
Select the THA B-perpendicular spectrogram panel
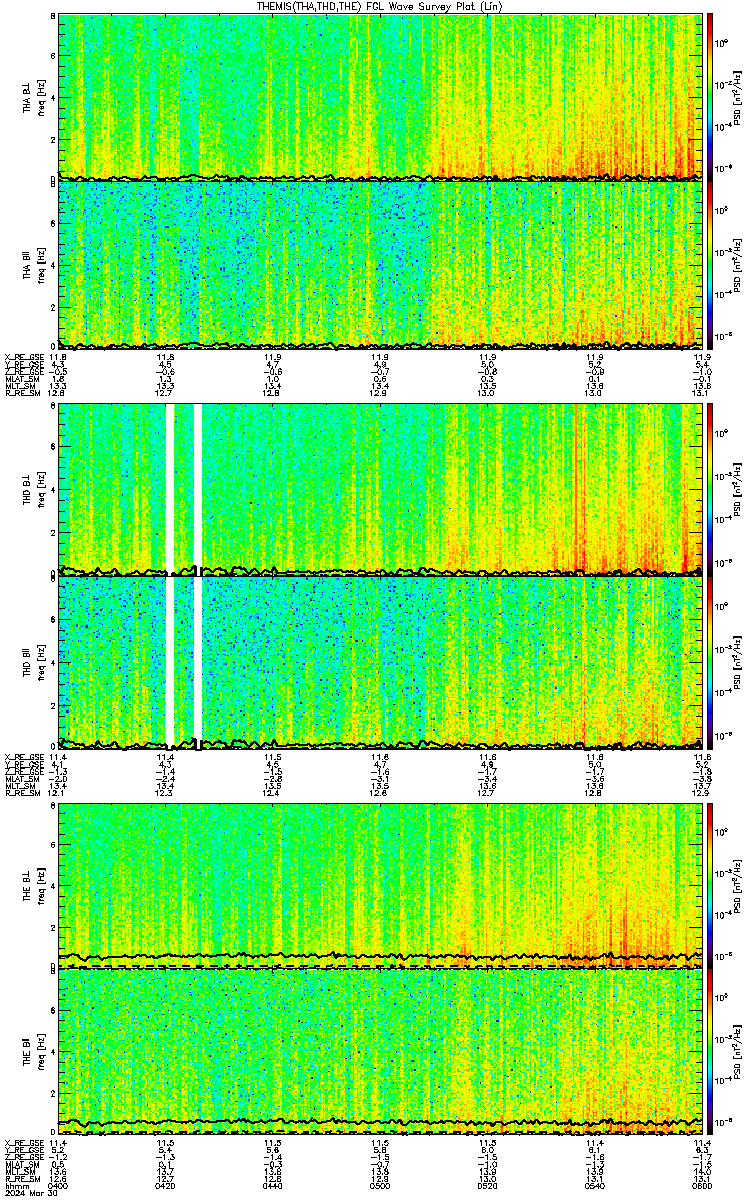[381, 96]
